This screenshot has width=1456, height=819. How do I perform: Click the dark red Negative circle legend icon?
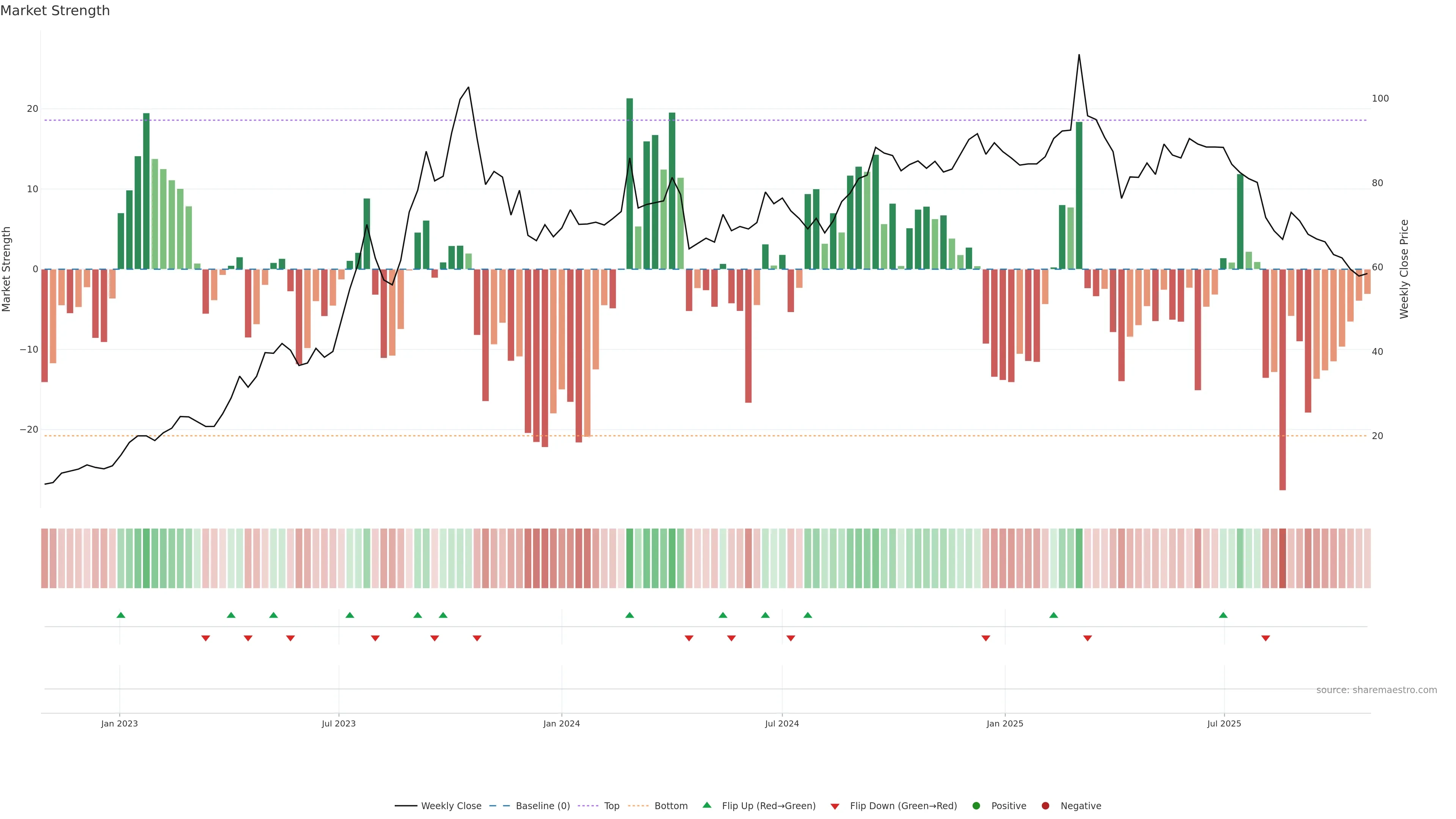coord(1045,806)
